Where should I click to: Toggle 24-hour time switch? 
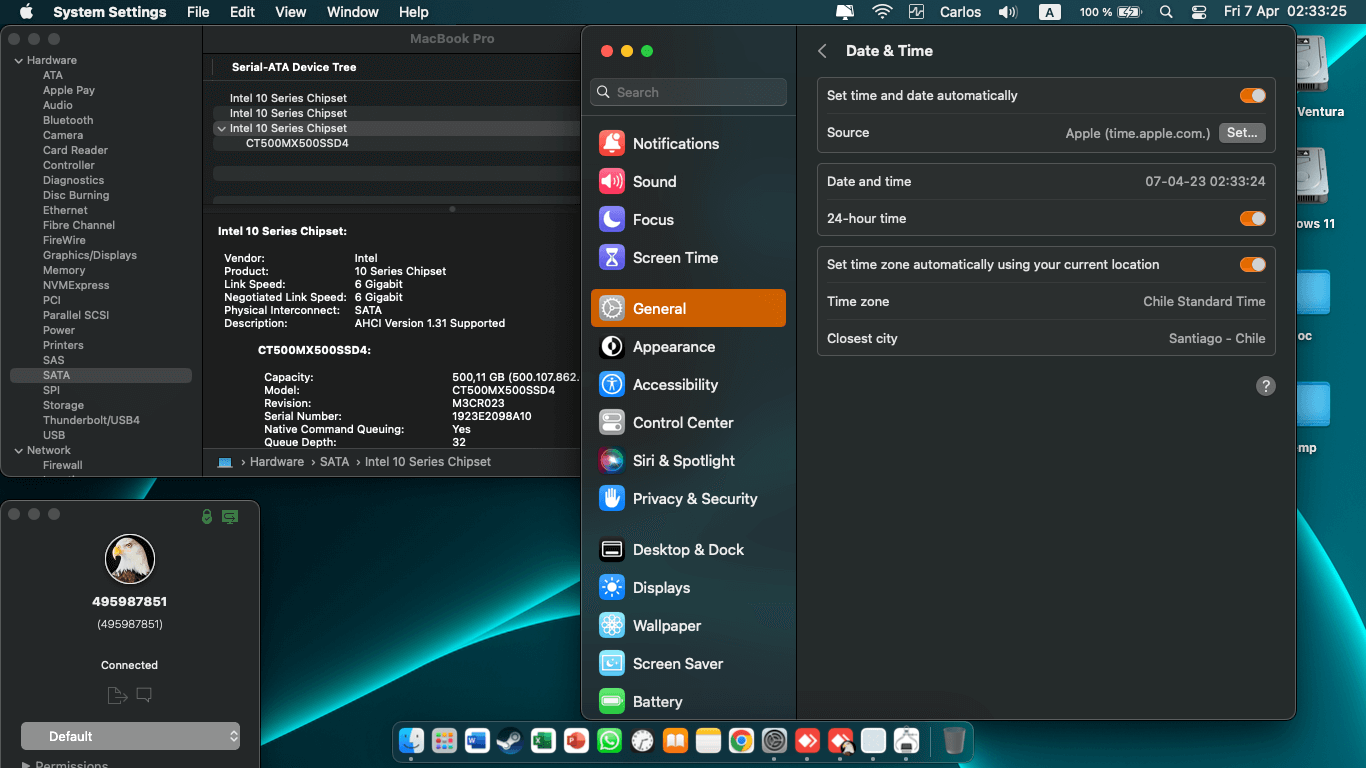1253,219
